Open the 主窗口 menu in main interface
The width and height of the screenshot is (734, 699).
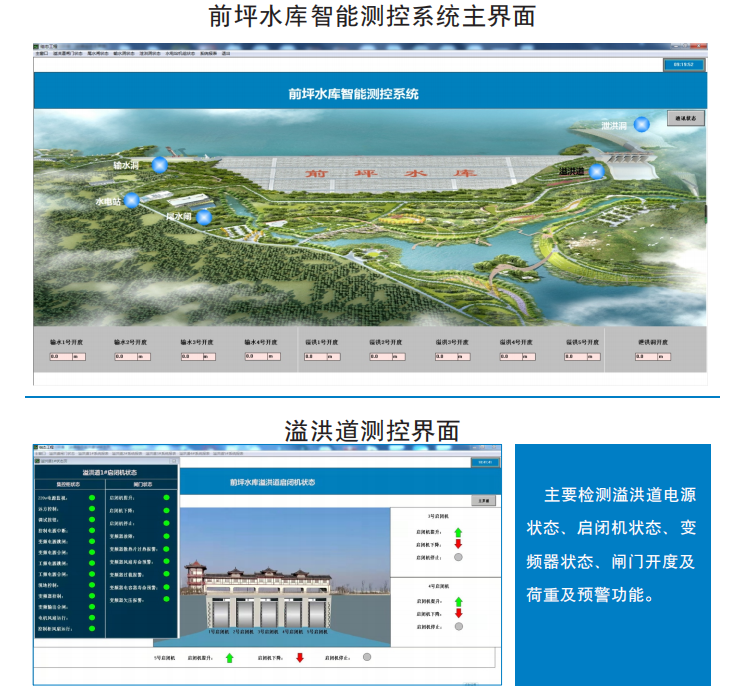click(x=41, y=53)
